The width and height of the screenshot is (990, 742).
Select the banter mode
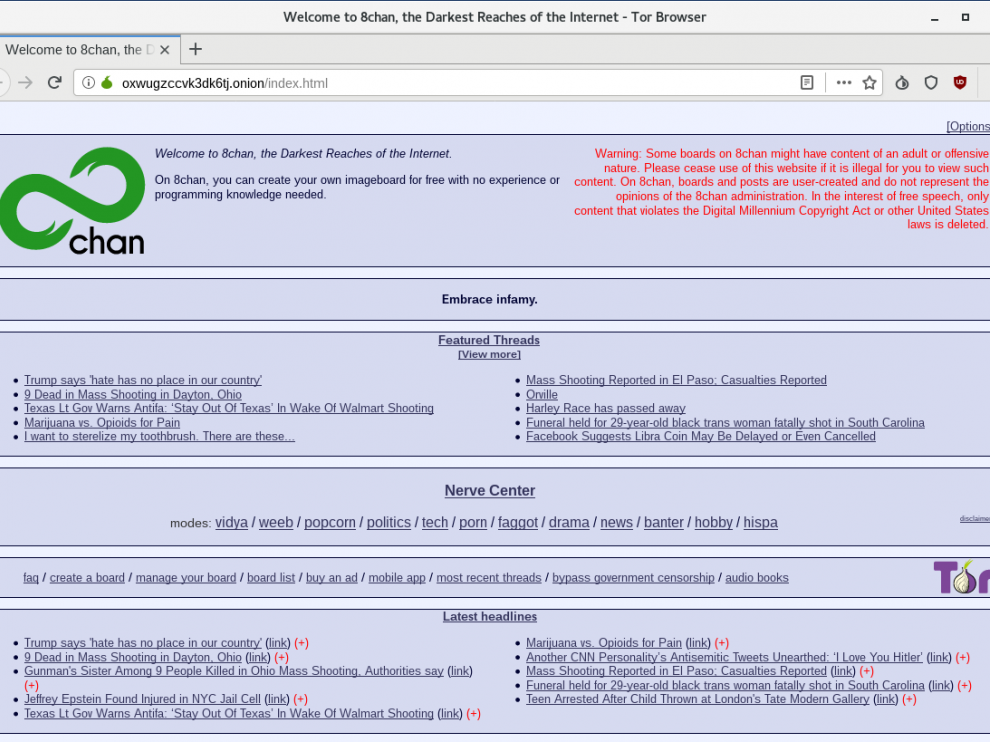click(x=664, y=522)
